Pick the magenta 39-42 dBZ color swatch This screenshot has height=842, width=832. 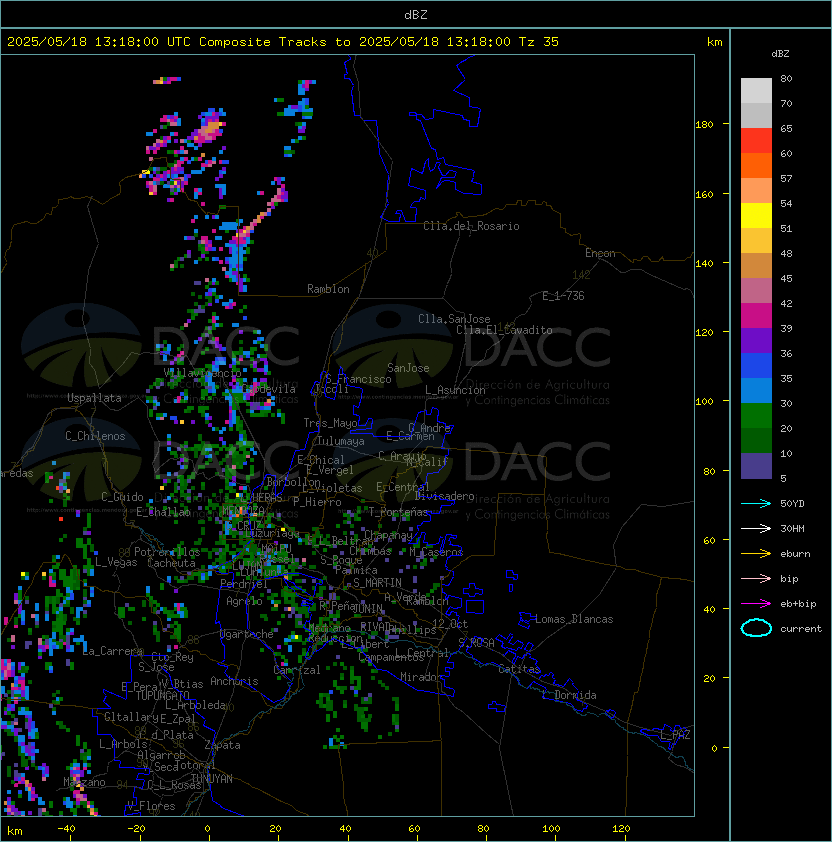click(x=756, y=316)
